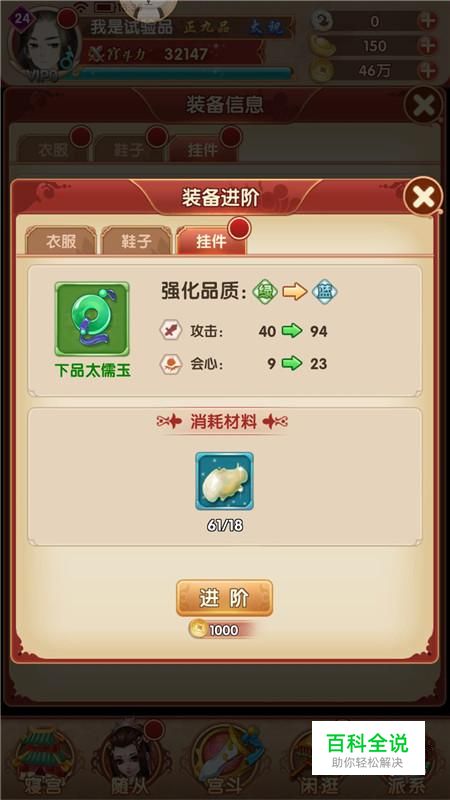Tap the player avatar portrait
This screenshot has width=450, height=800.
point(45,43)
